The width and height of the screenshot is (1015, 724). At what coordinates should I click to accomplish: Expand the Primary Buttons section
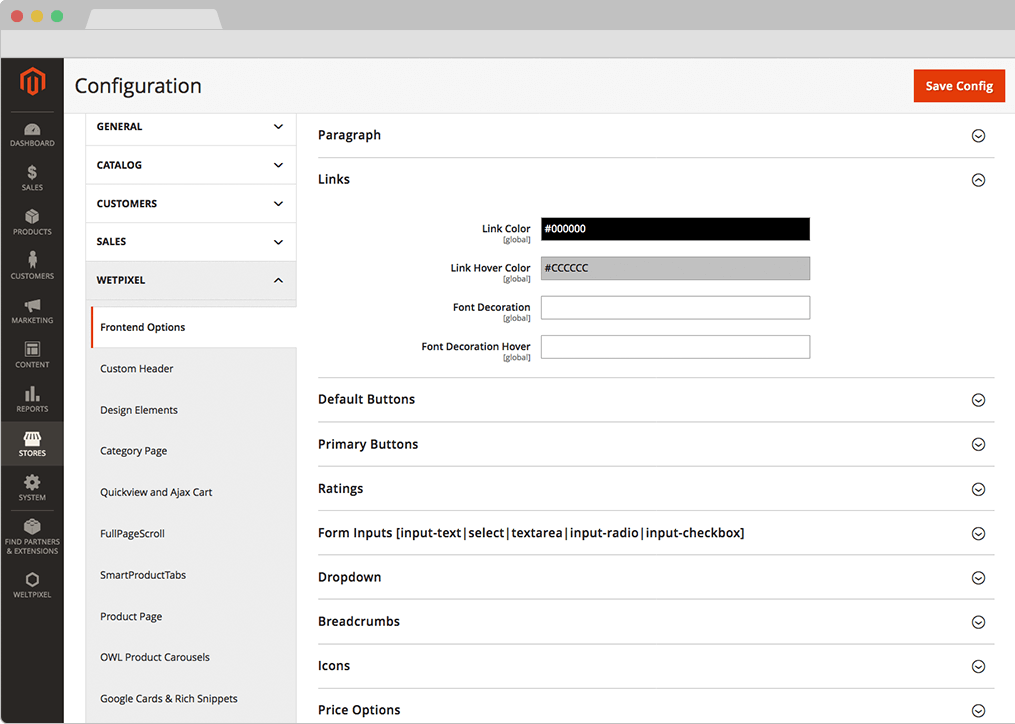pyautogui.click(x=978, y=444)
